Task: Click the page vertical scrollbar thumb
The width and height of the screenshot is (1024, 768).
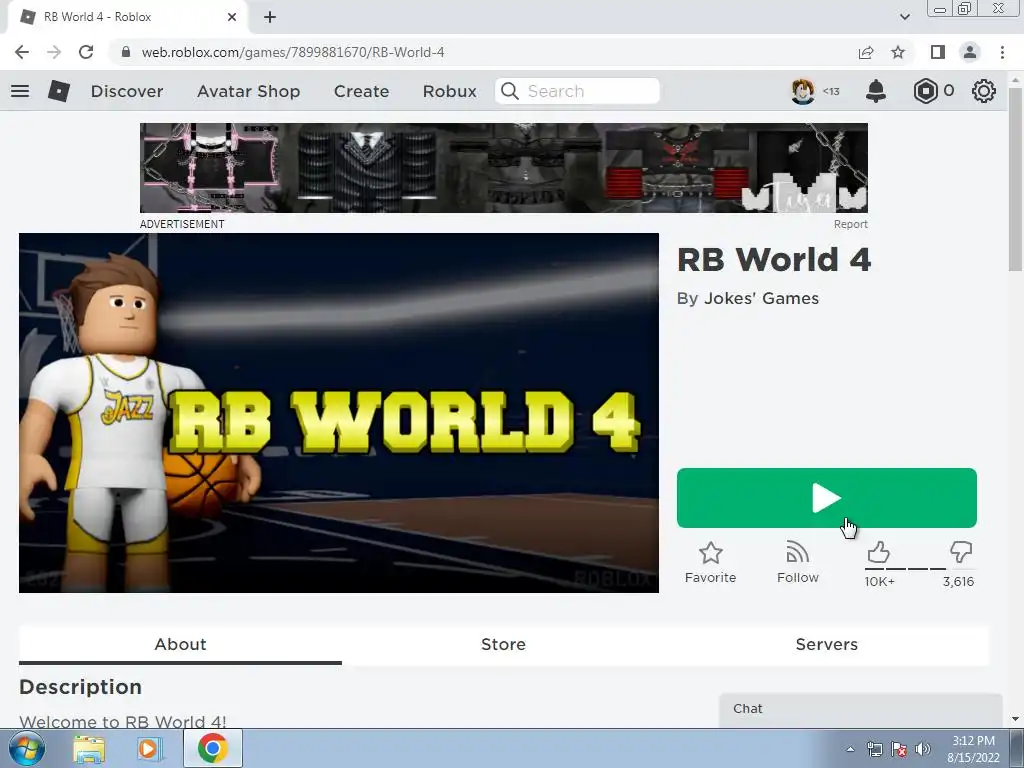Action: click(1015, 178)
